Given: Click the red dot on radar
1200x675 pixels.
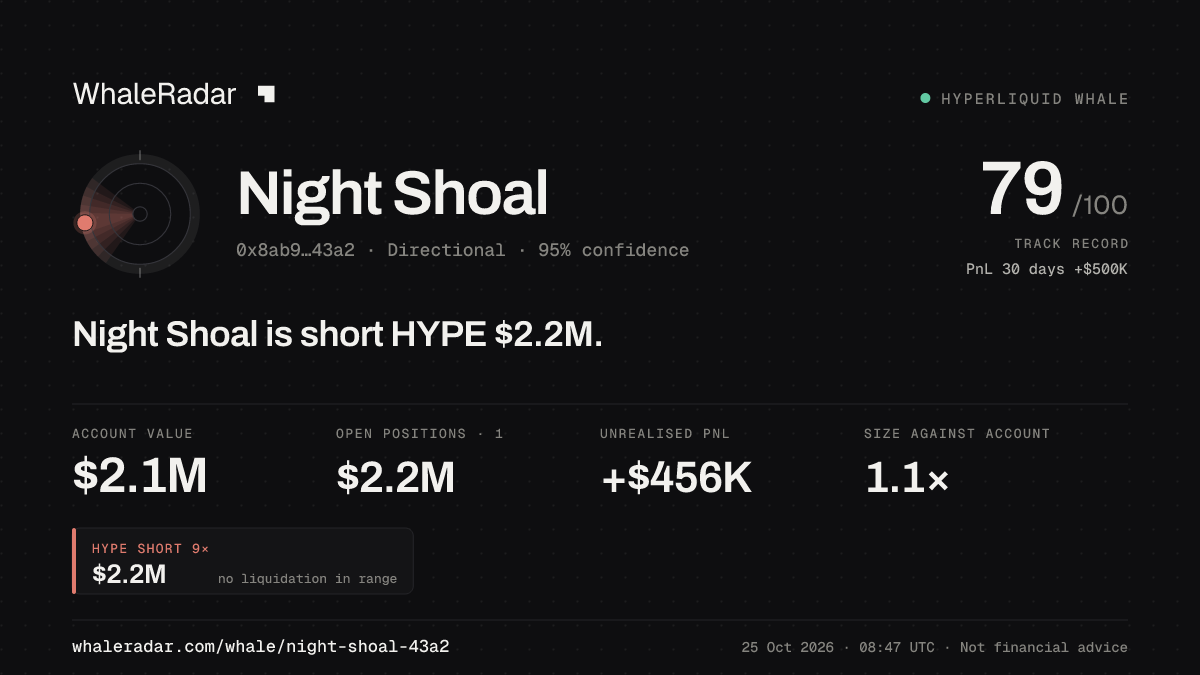Looking at the screenshot, I should pos(85,222).
